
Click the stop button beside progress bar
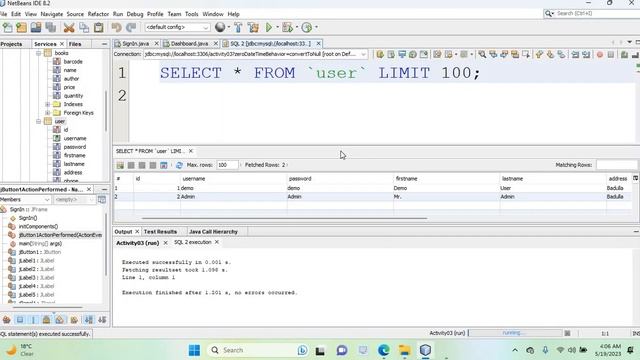567,333
